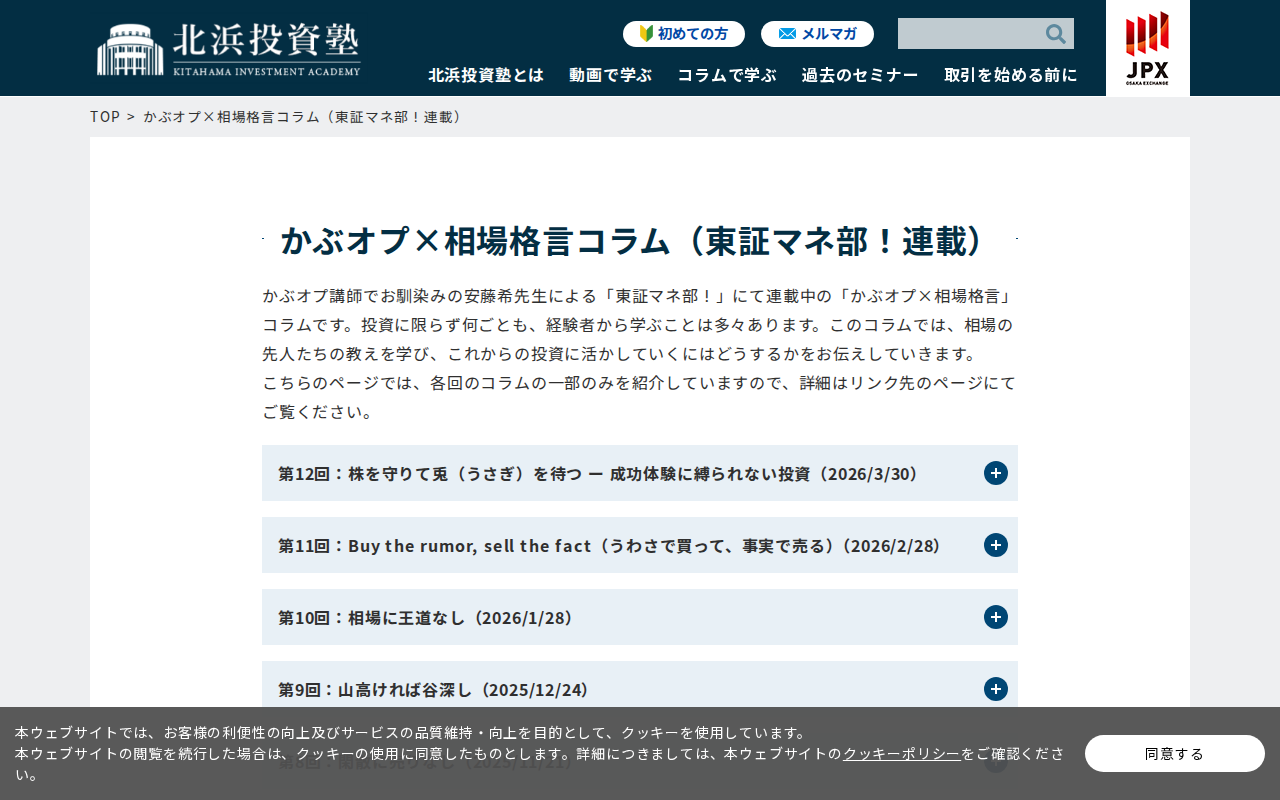The image size is (1280, 800).
Task: Click the 同意する cookie consent button
Action: click(x=1175, y=753)
